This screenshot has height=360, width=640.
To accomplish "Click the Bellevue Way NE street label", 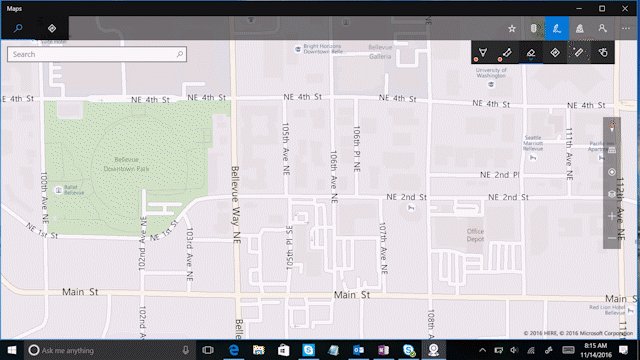I will point(236,205).
